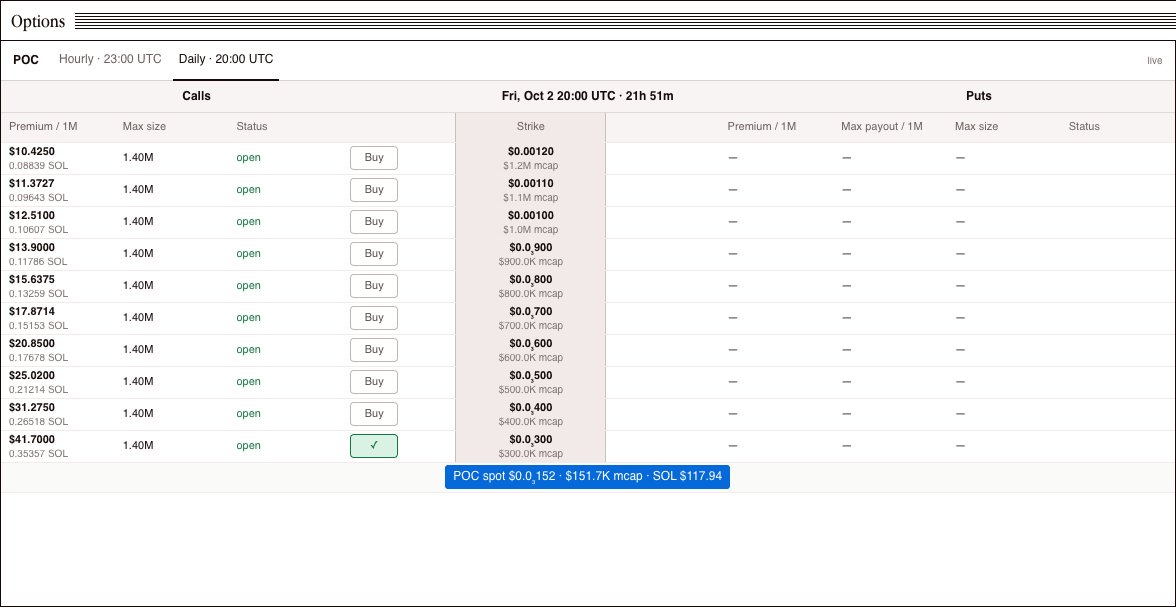The height and width of the screenshot is (607, 1176).
Task: Select the Daily 20:00 UTC tab
Action: pos(226,59)
